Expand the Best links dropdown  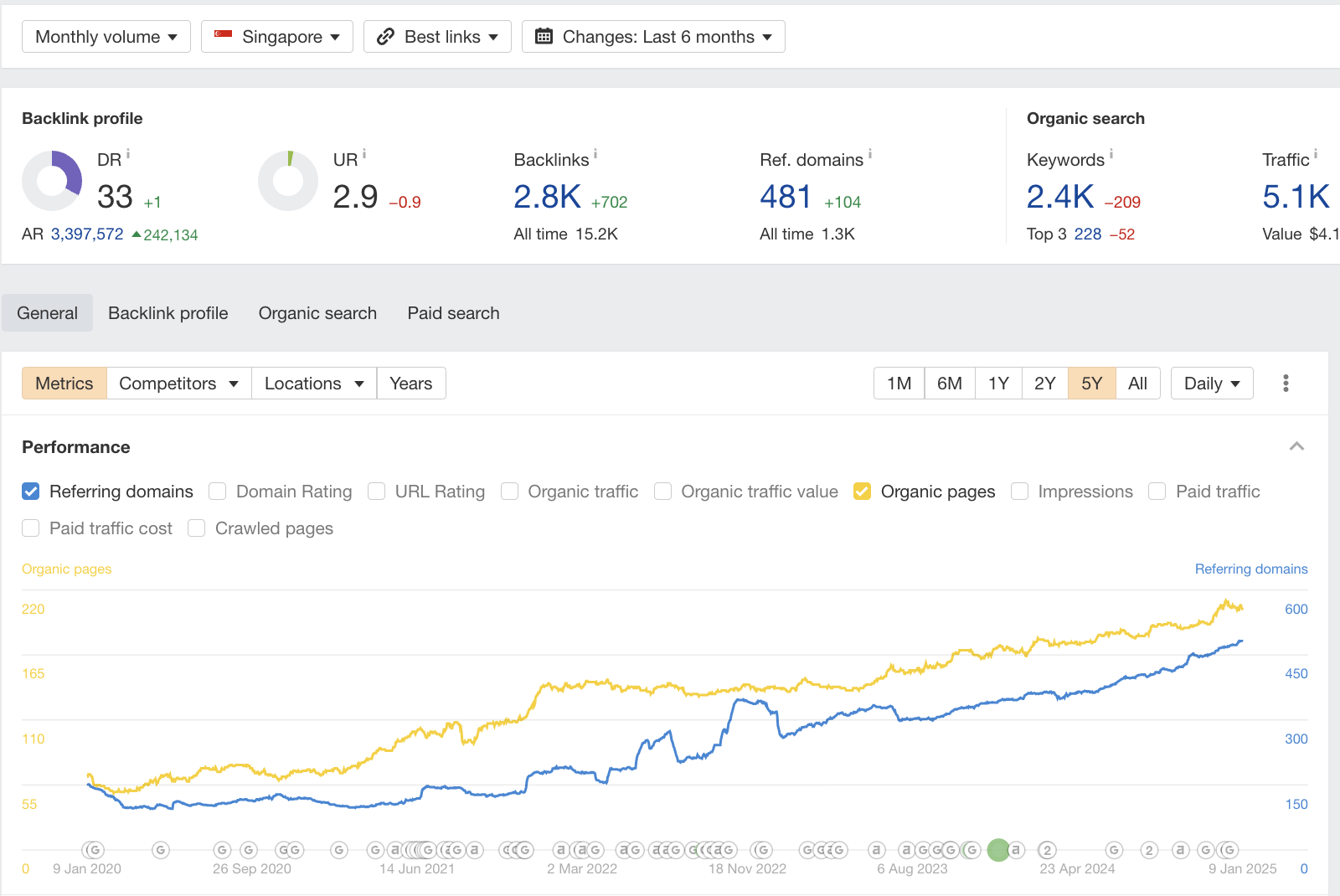pos(437,37)
